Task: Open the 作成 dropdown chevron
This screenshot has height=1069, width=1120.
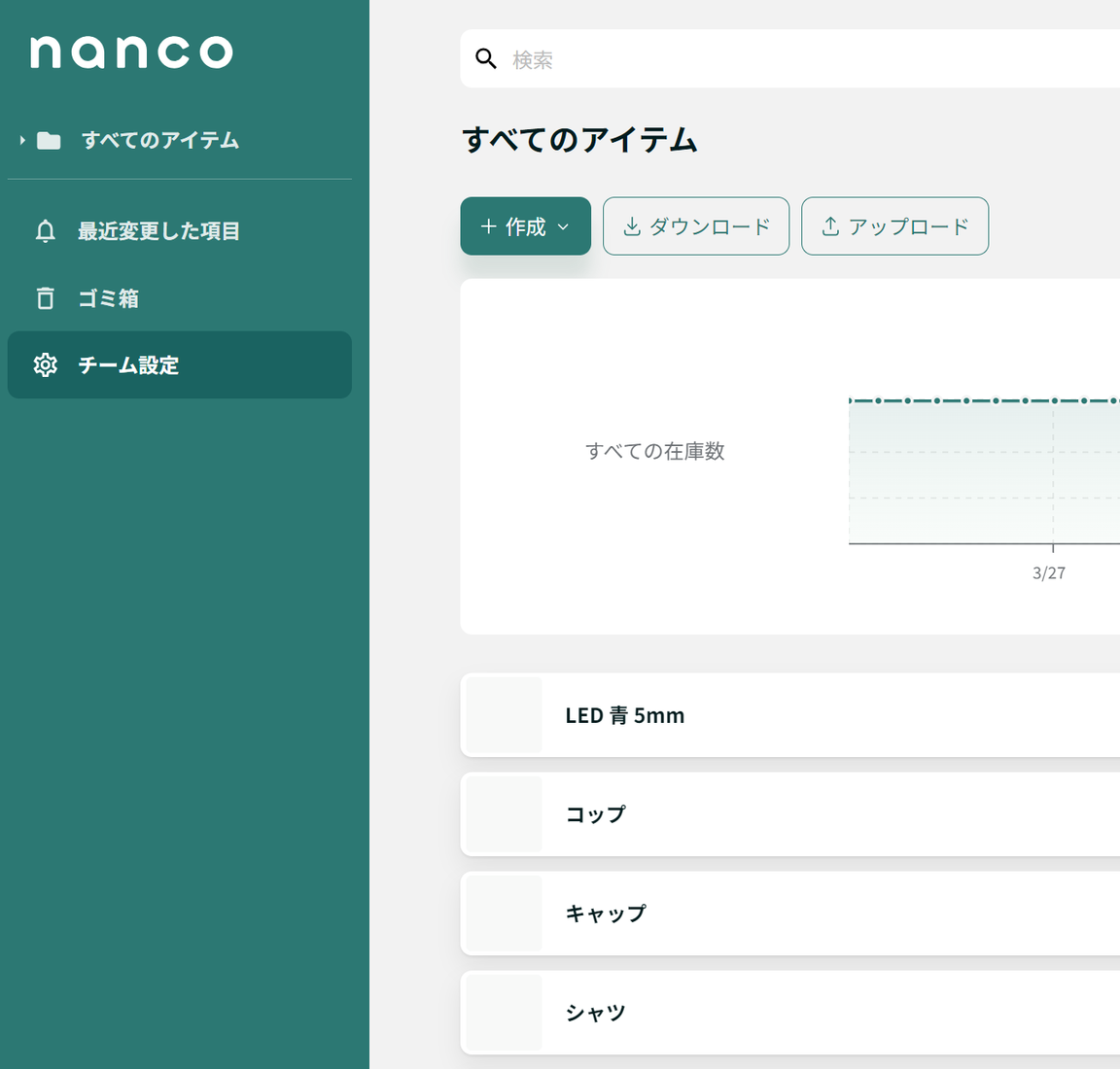Action: (x=563, y=227)
